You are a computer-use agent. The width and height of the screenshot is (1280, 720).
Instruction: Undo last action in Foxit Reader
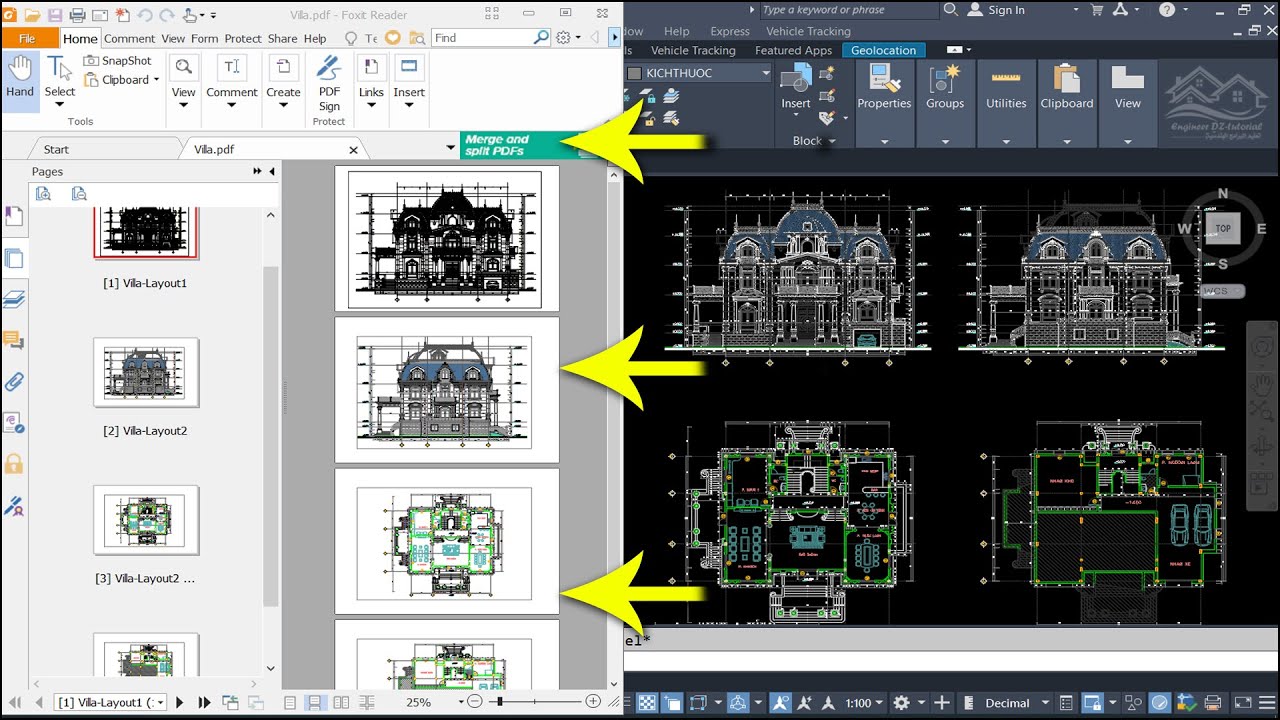pyautogui.click(x=144, y=15)
